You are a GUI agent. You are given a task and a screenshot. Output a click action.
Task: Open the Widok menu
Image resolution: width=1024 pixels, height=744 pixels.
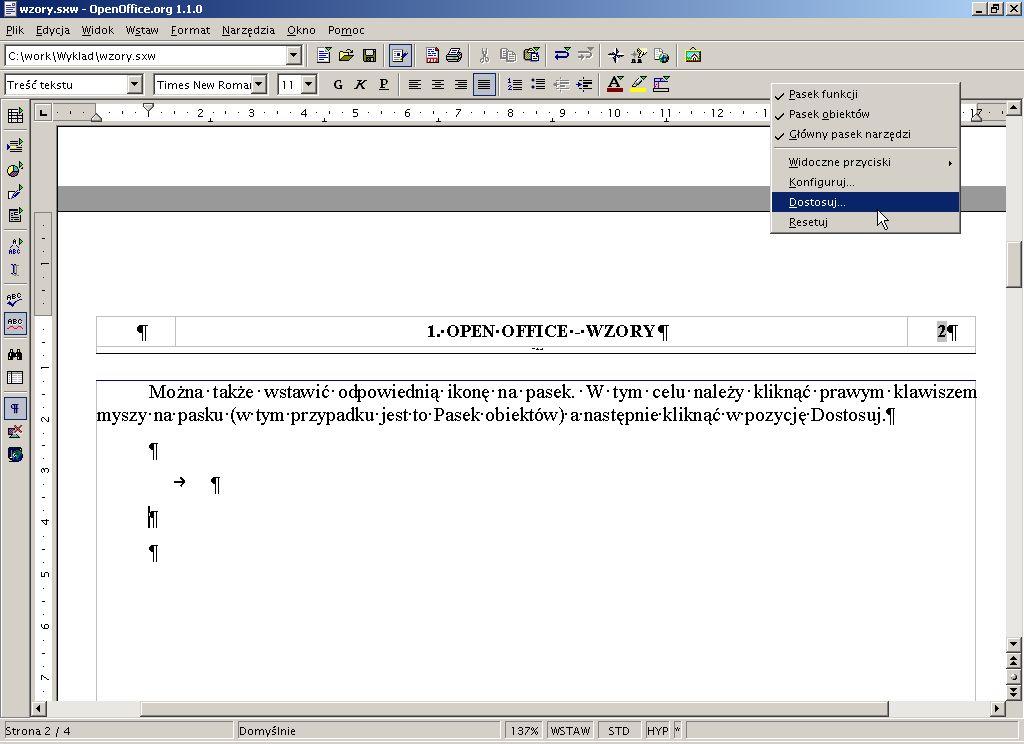point(98,30)
